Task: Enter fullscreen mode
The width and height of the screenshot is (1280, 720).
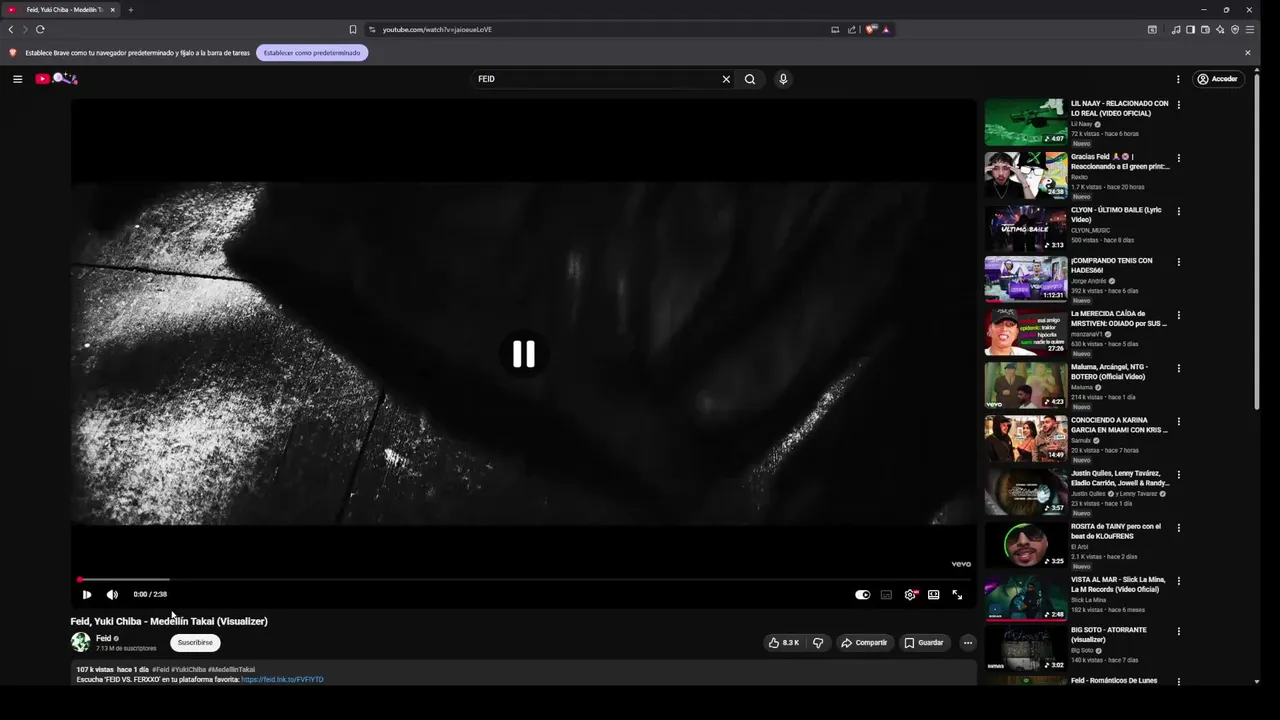Action: pyautogui.click(x=957, y=594)
